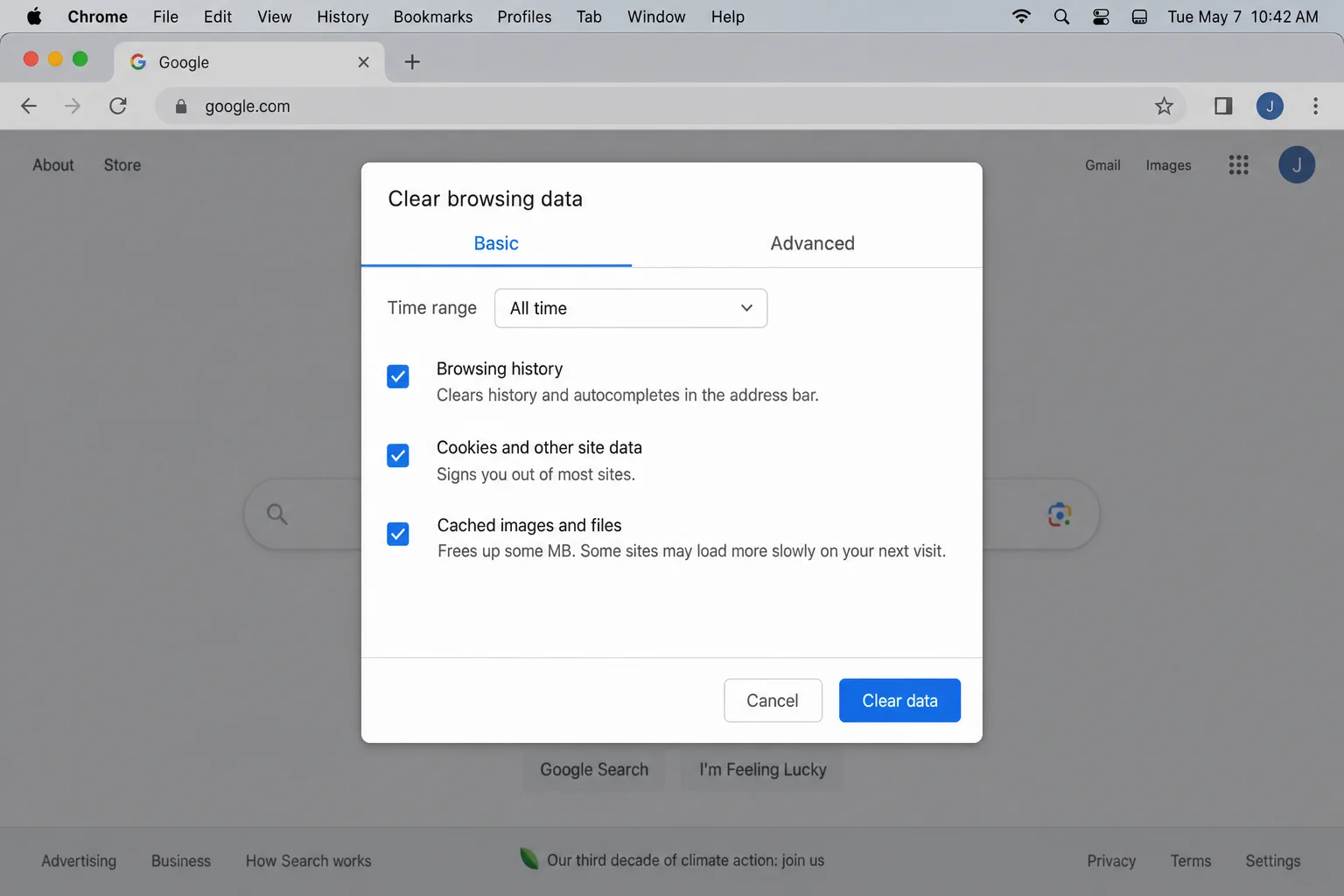Open the Edit menu
Image resolution: width=1344 pixels, height=896 pixels.
pos(218,17)
